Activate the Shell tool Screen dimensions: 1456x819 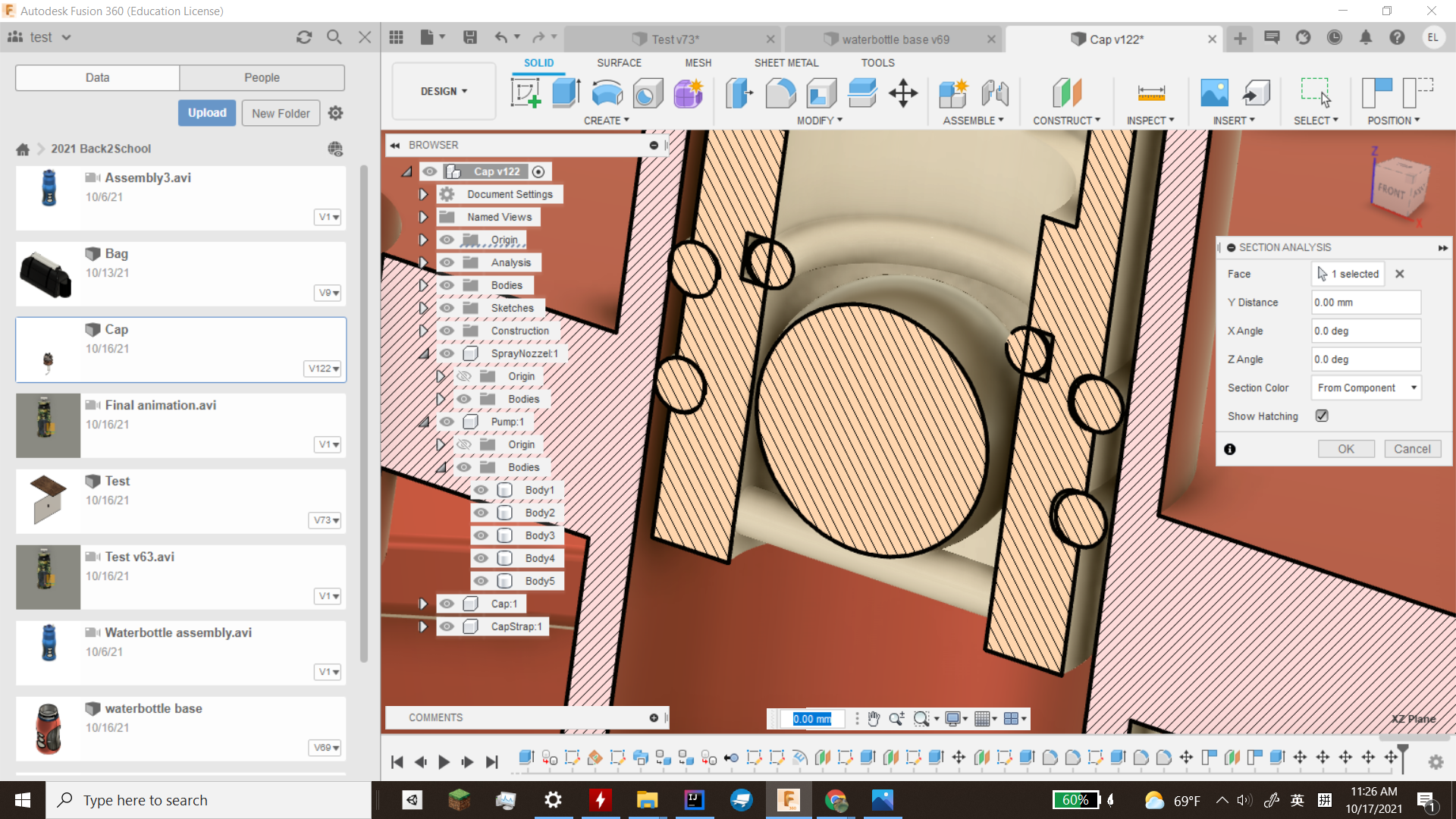tap(820, 93)
